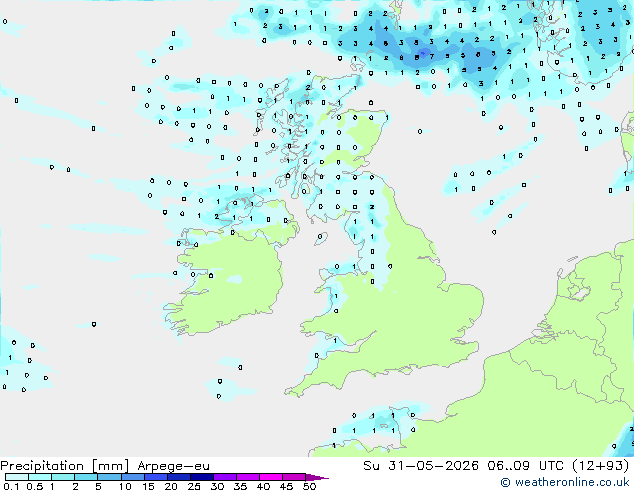Click the '40' legend scale label
Viewport: 634px width, 490px height.
pyautogui.click(x=263, y=486)
